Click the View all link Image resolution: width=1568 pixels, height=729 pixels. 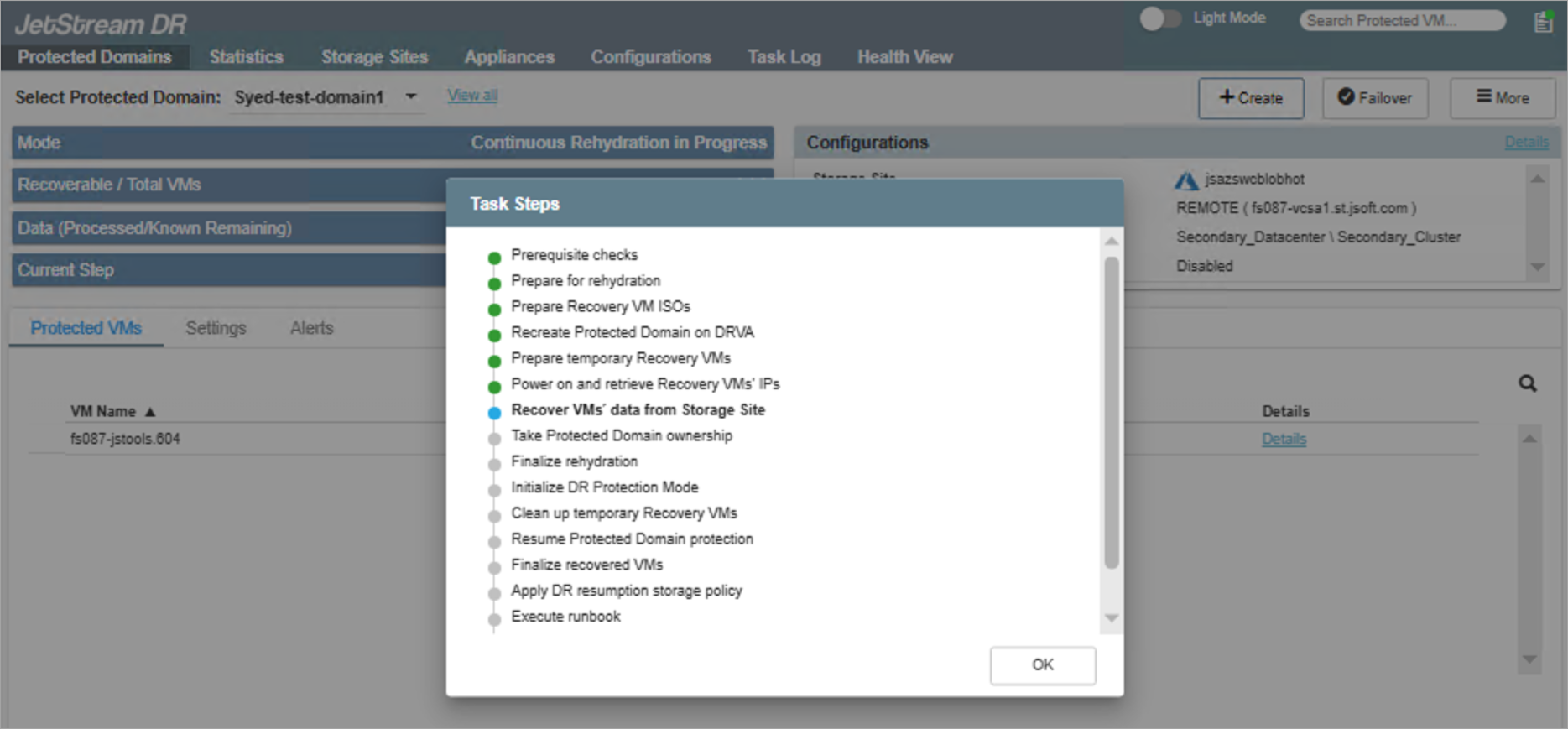(x=471, y=95)
